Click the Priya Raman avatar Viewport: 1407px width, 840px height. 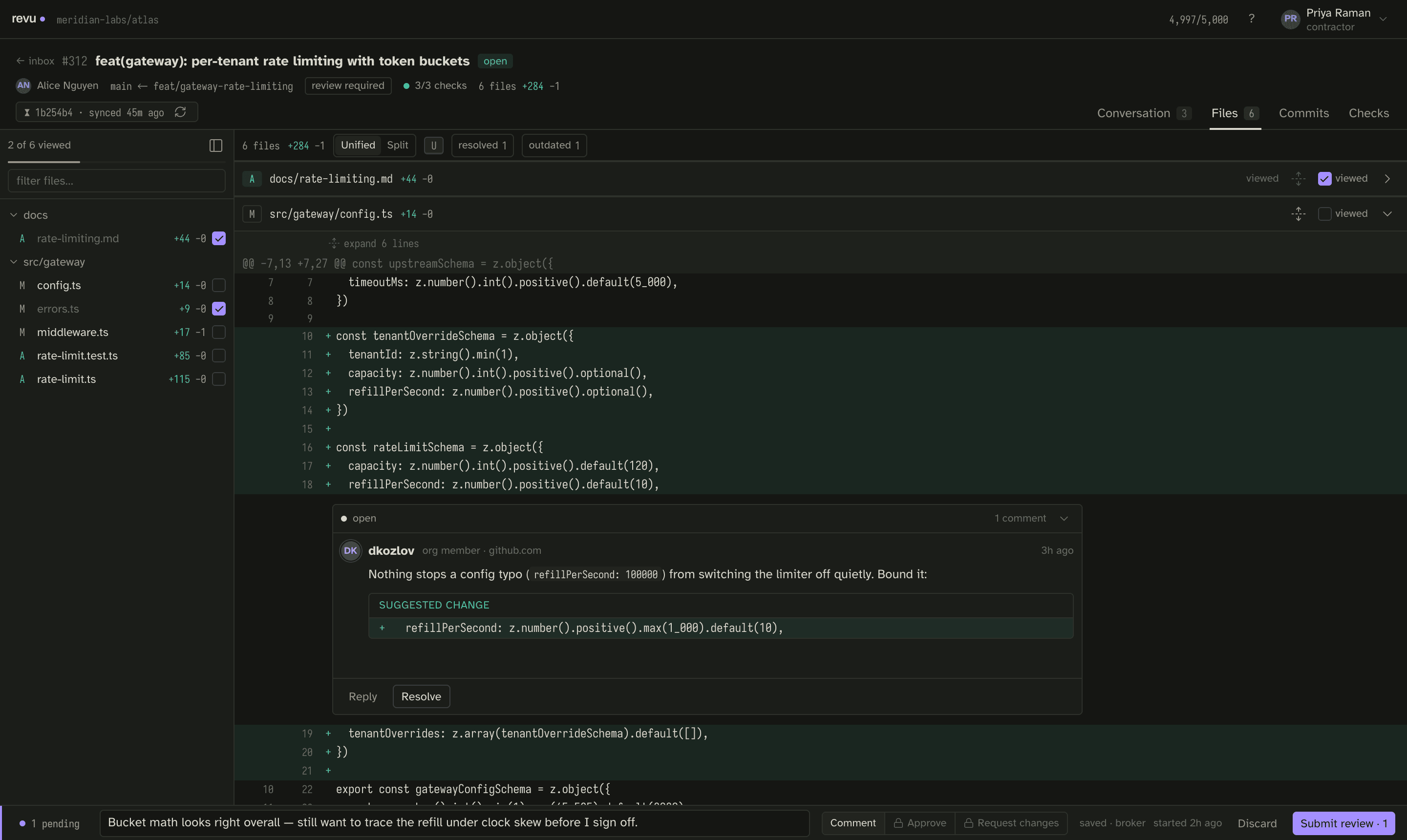pyautogui.click(x=1290, y=19)
